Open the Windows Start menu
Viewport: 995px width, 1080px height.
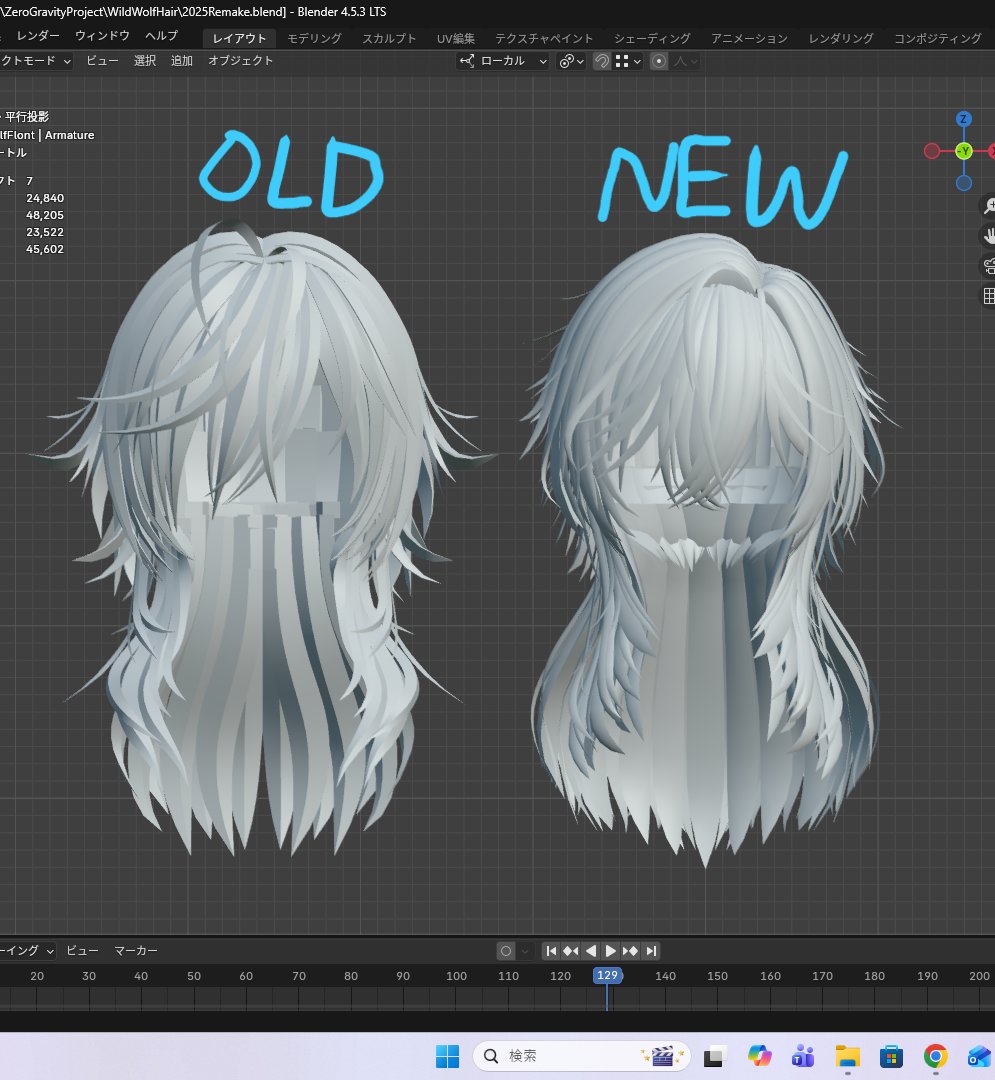click(x=448, y=1056)
